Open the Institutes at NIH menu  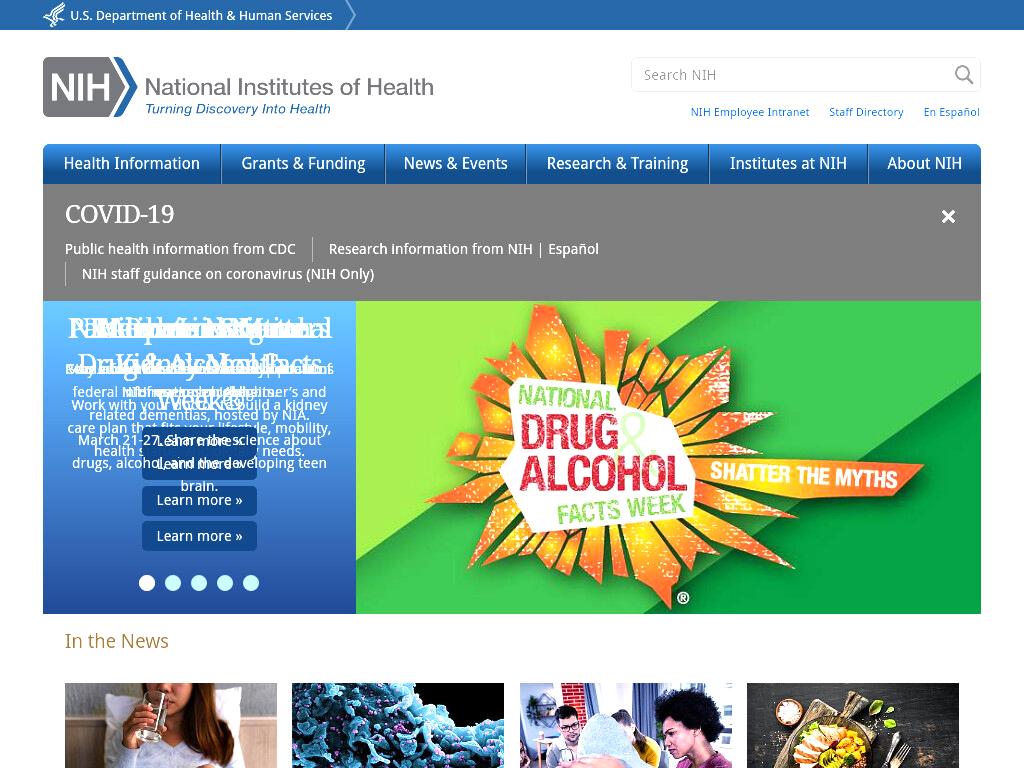point(788,164)
